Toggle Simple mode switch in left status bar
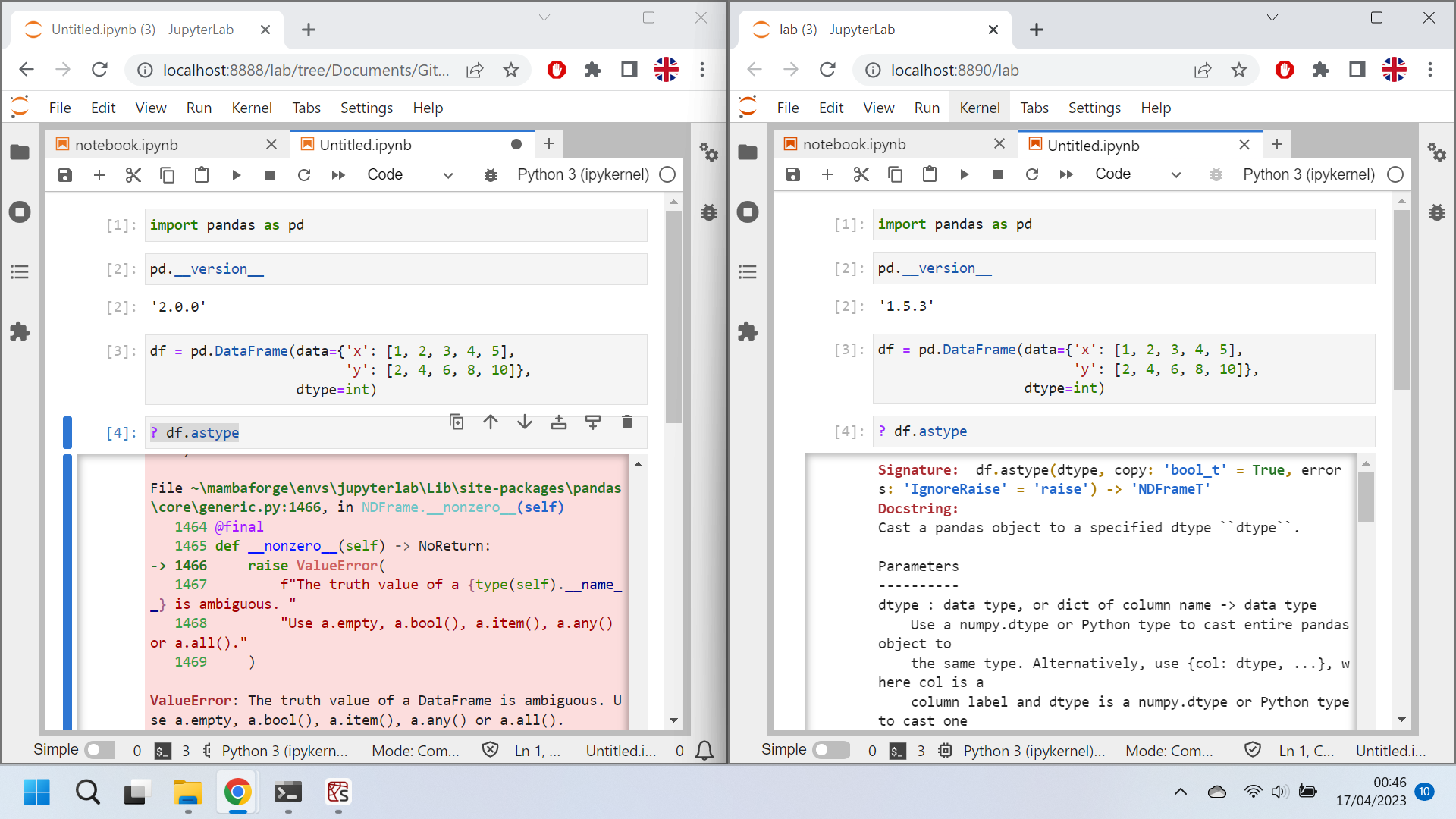This screenshot has width=1456, height=819. 99,750
